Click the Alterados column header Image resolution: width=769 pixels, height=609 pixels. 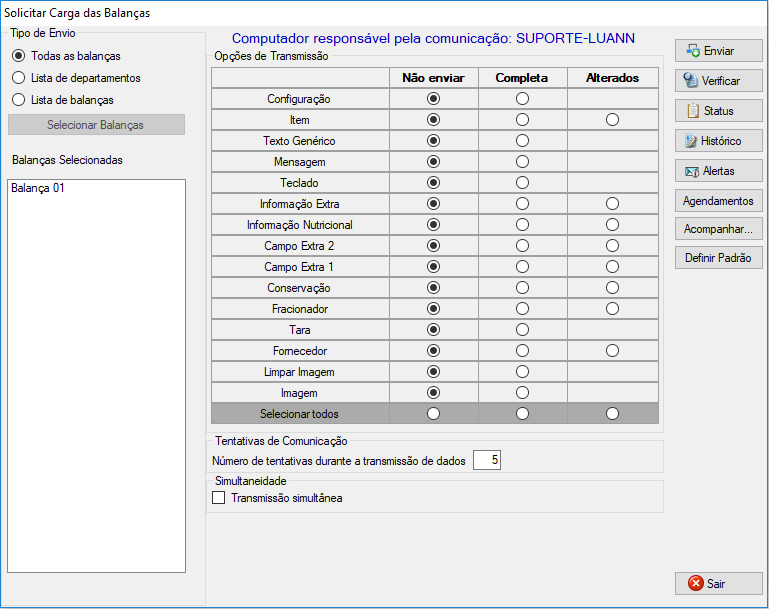click(613, 78)
